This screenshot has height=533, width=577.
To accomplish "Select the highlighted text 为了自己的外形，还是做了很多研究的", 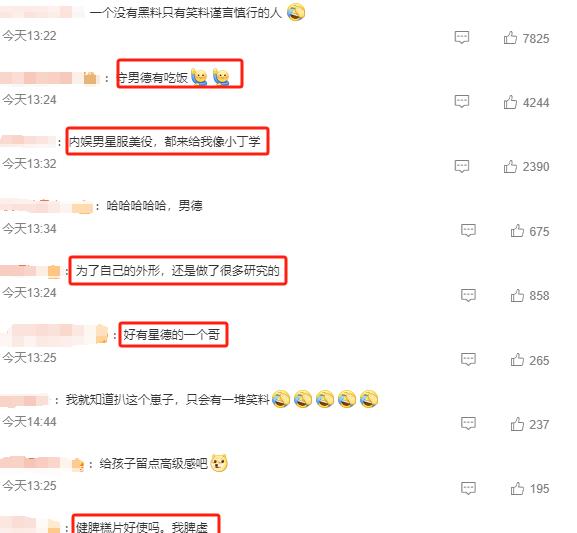I will tap(178, 271).
